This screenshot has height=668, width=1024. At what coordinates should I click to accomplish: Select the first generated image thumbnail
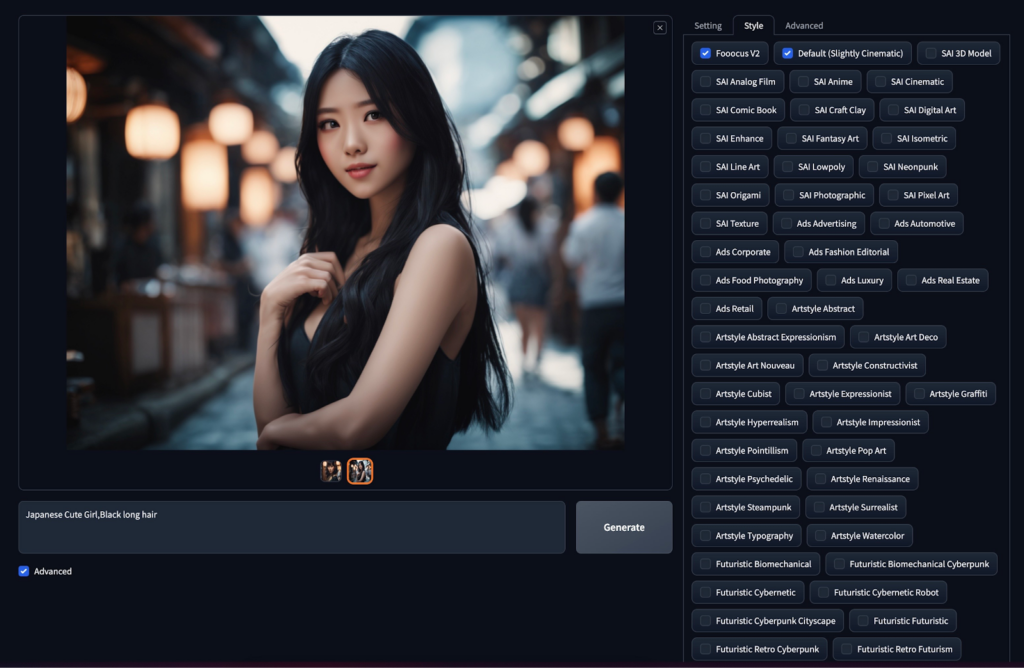[331, 471]
